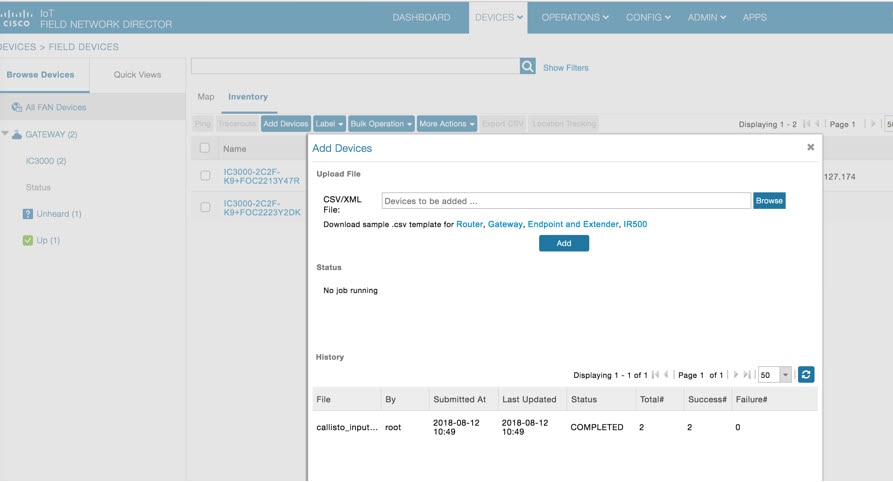Open the Bulk Operation dropdown

pyautogui.click(x=381, y=124)
